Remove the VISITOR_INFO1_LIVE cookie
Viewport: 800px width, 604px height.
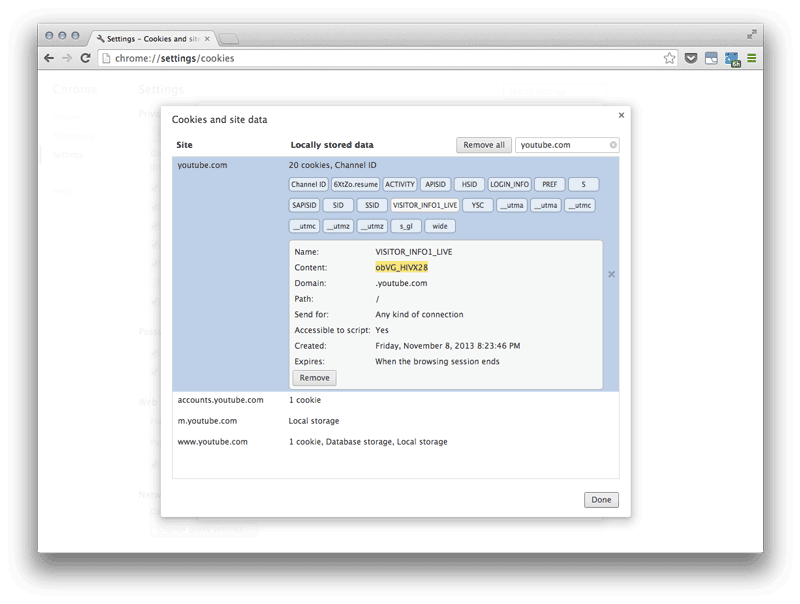[314, 378]
